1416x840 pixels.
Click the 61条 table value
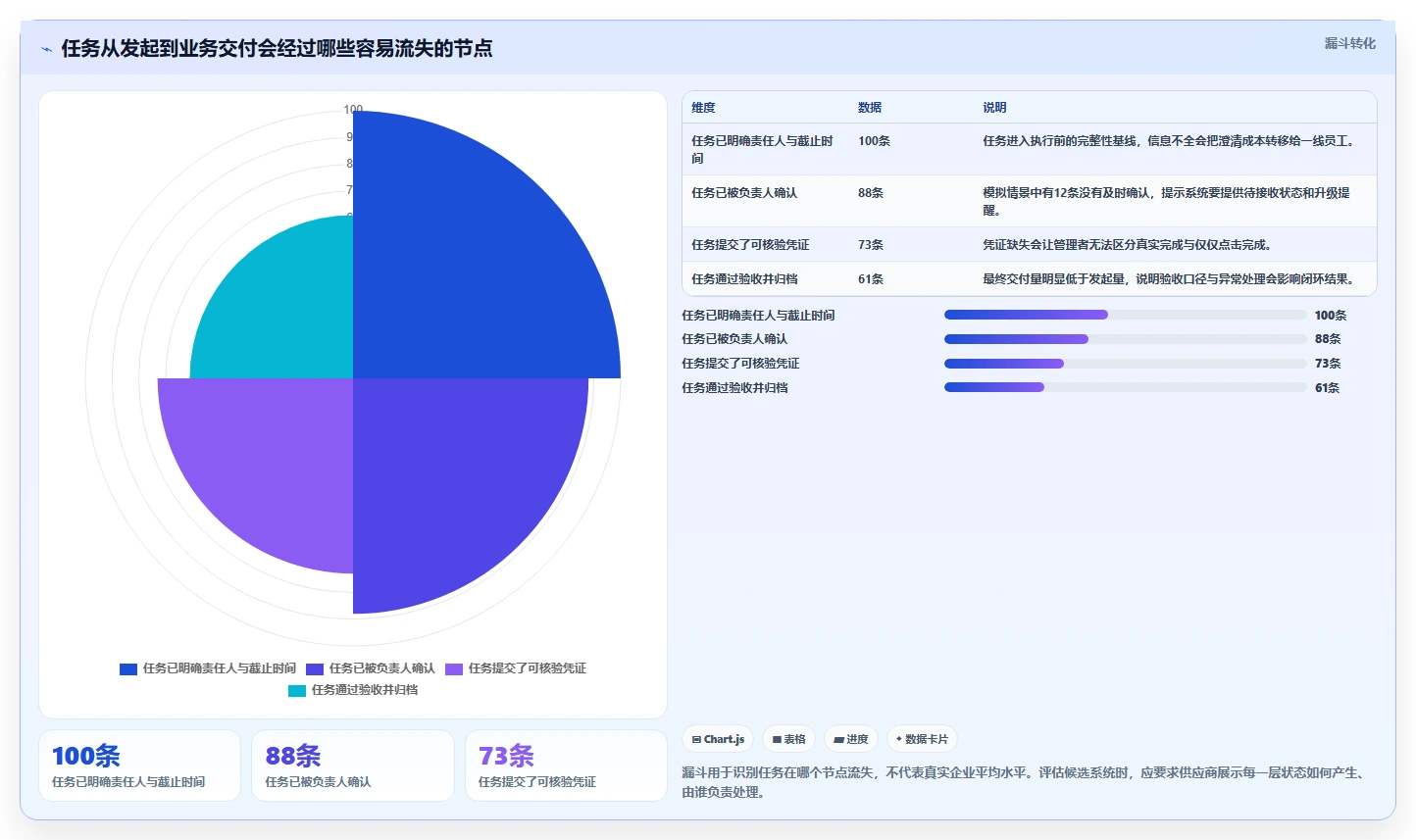click(871, 279)
